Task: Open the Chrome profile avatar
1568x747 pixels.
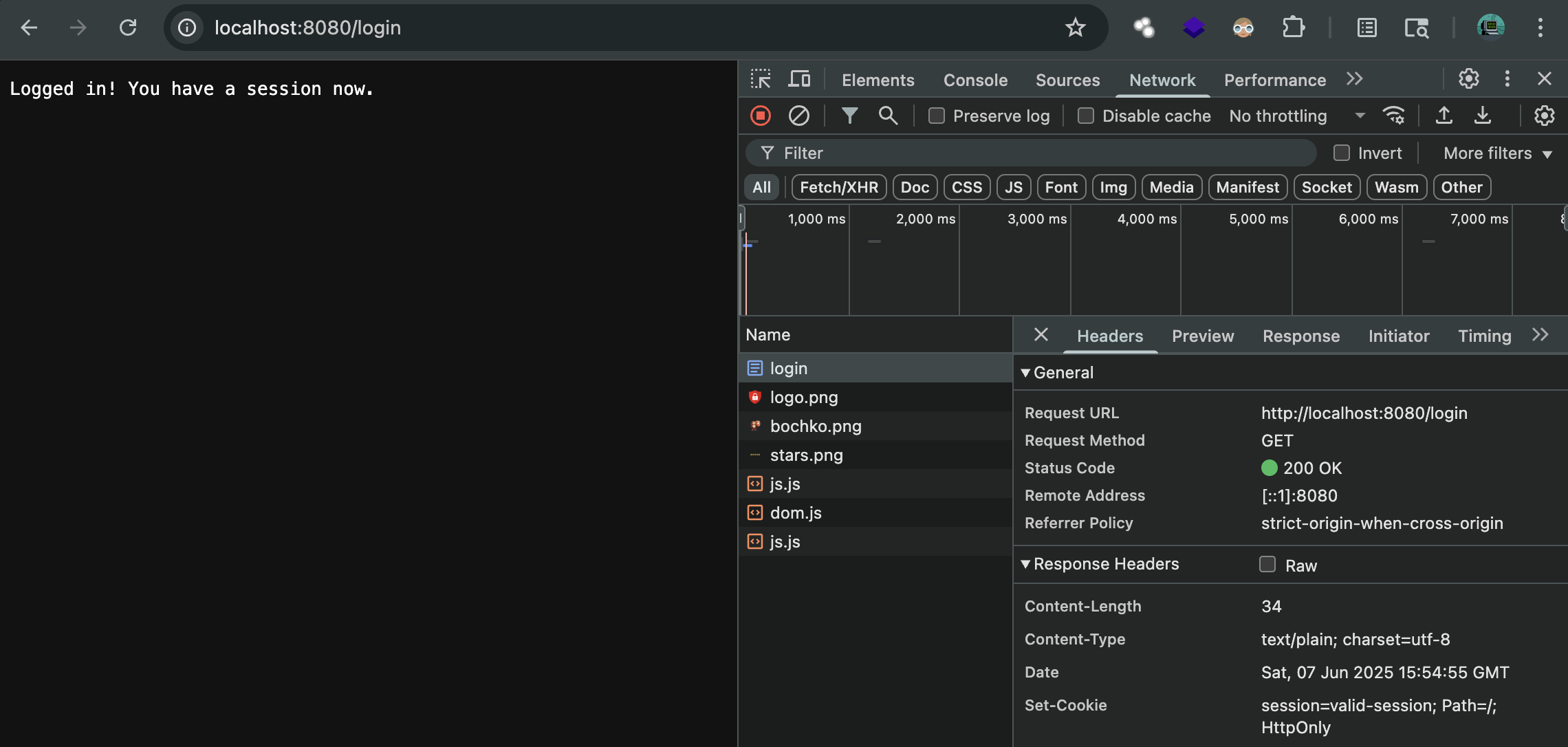Action: 1491,28
